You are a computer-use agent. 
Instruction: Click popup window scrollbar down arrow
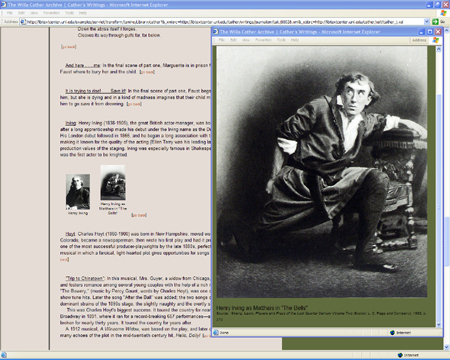click(x=439, y=324)
